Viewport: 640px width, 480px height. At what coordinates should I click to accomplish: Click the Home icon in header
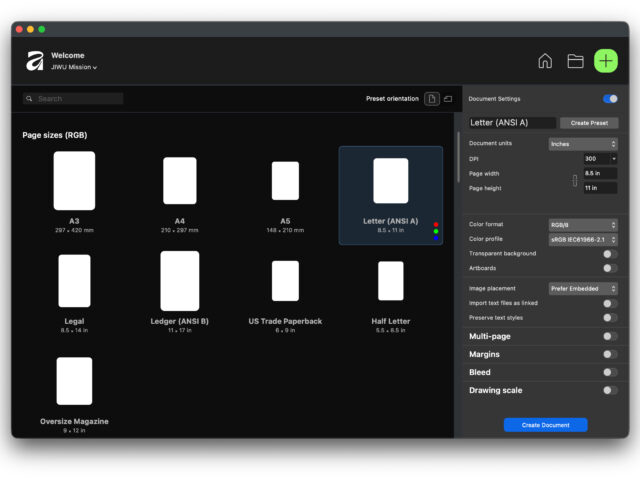pos(545,61)
